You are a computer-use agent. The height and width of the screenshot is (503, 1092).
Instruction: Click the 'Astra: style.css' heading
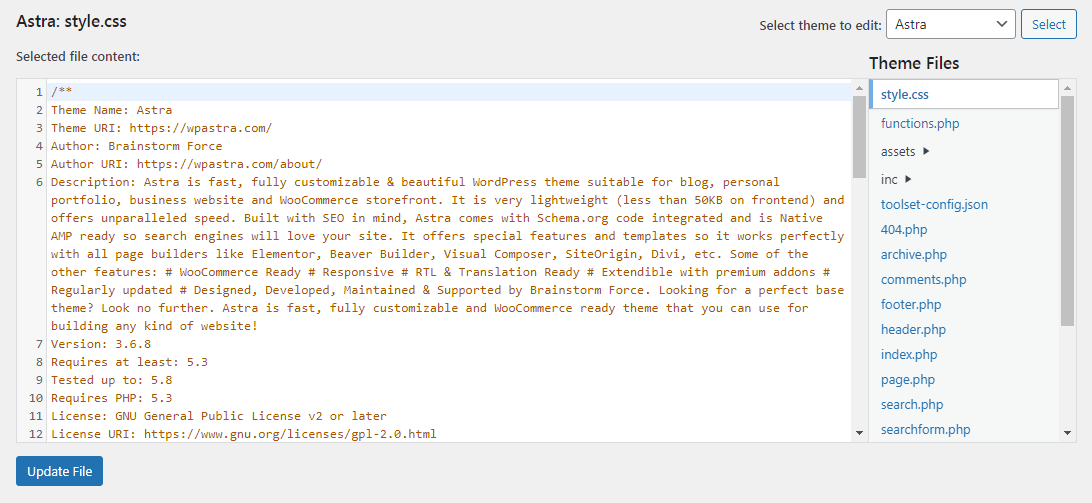71,22
